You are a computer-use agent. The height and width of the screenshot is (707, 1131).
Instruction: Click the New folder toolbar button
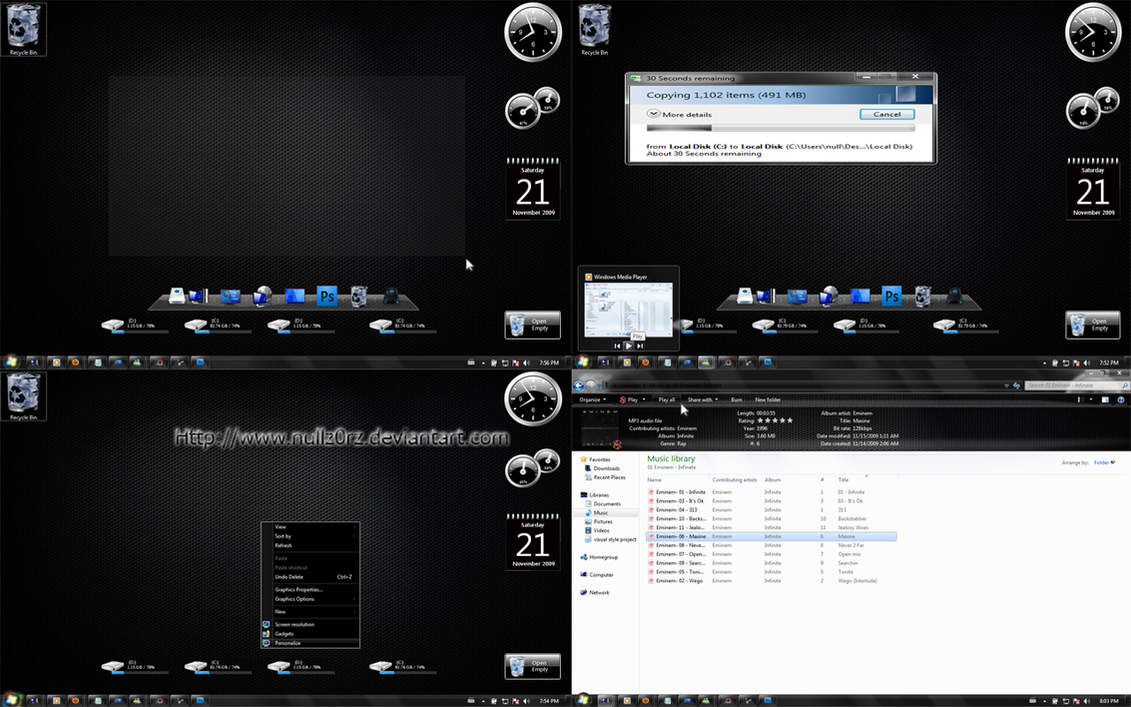pyautogui.click(x=767, y=400)
